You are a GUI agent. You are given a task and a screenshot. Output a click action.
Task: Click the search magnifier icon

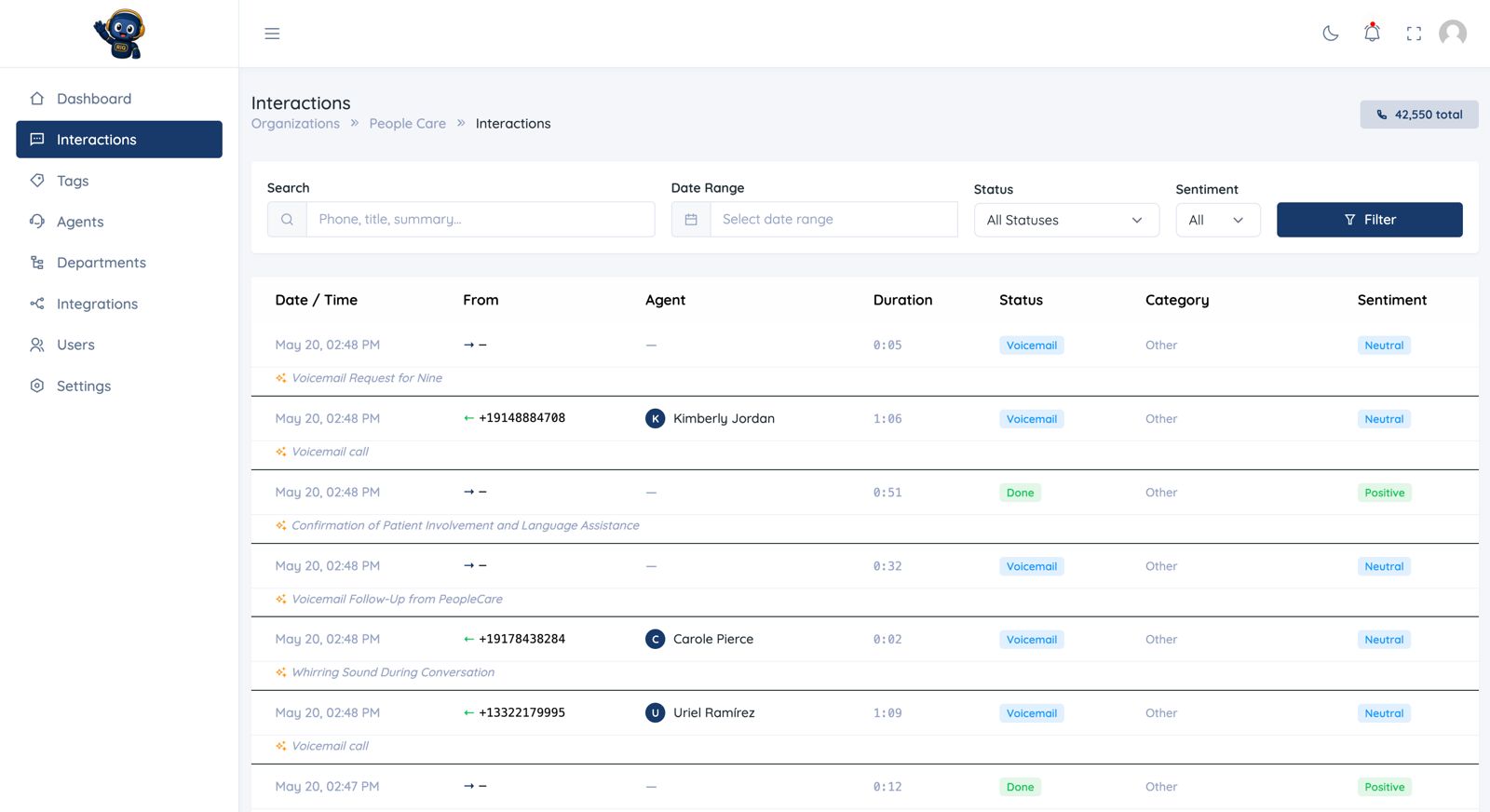click(x=287, y=220)
